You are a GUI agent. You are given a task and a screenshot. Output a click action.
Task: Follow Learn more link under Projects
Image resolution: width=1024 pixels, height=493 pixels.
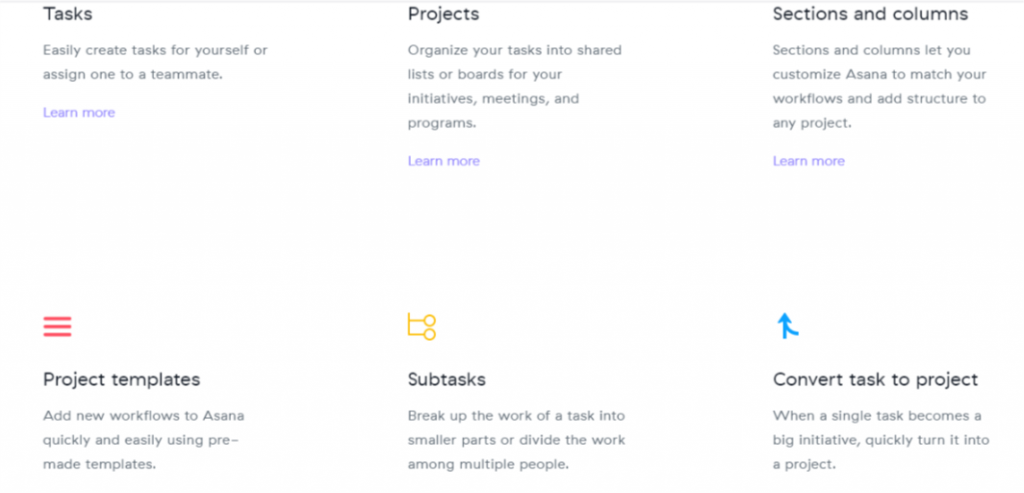(x=443, y=161)
